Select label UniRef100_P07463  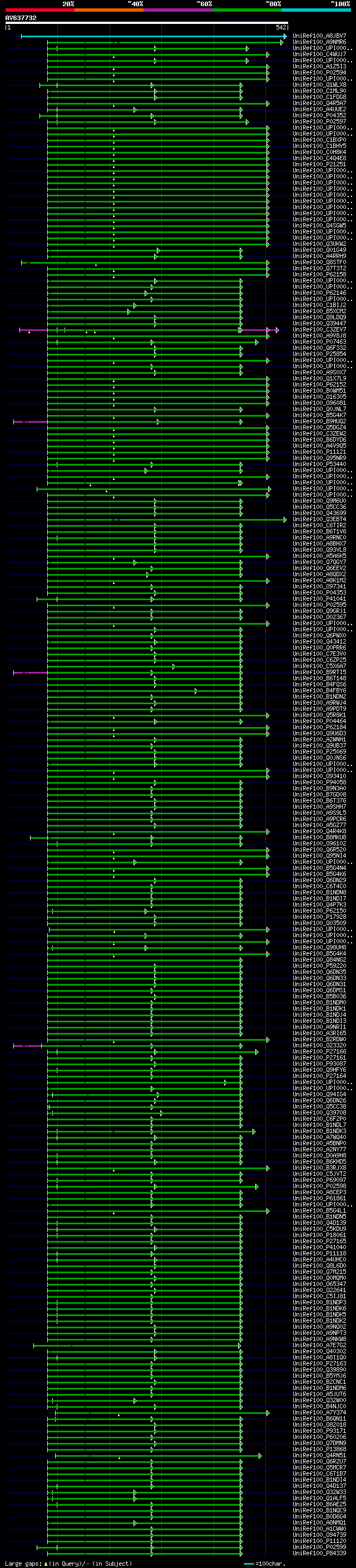tap(319, 342)
